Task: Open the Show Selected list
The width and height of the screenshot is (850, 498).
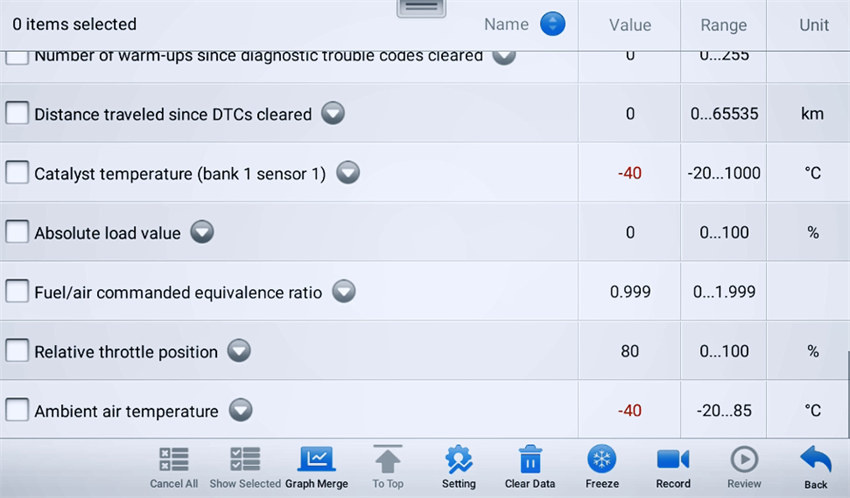Action: pos(245,461)
